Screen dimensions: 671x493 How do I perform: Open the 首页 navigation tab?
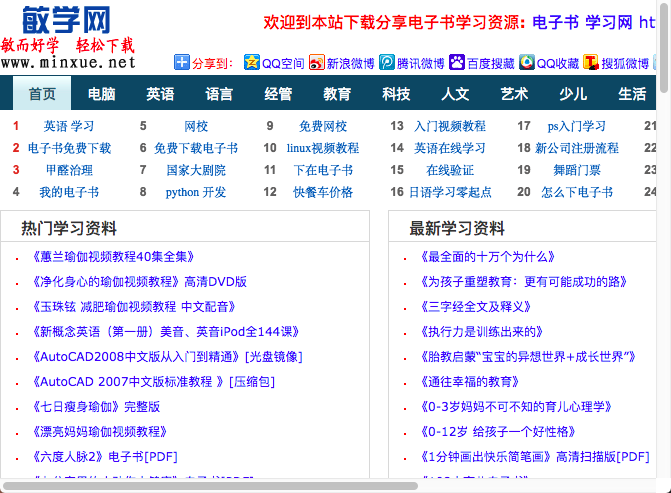(42, 94)
